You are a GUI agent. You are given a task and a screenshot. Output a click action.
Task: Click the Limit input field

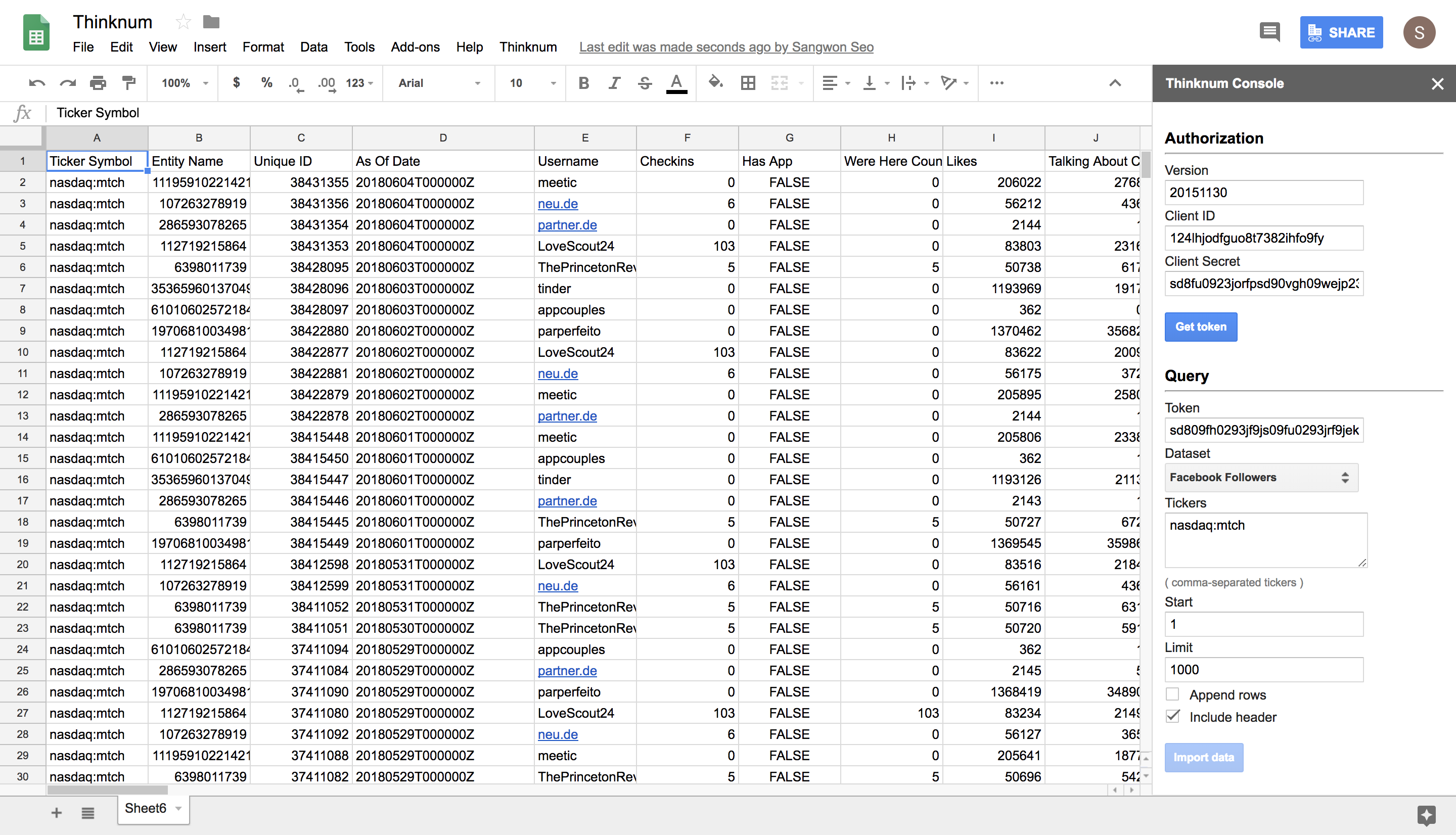(1263, 670)
